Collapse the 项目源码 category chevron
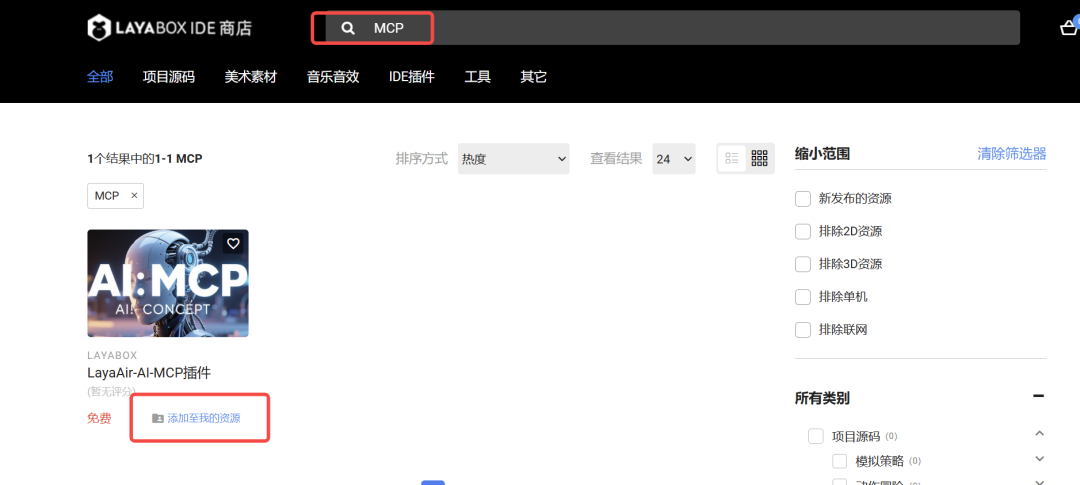 1040,433
